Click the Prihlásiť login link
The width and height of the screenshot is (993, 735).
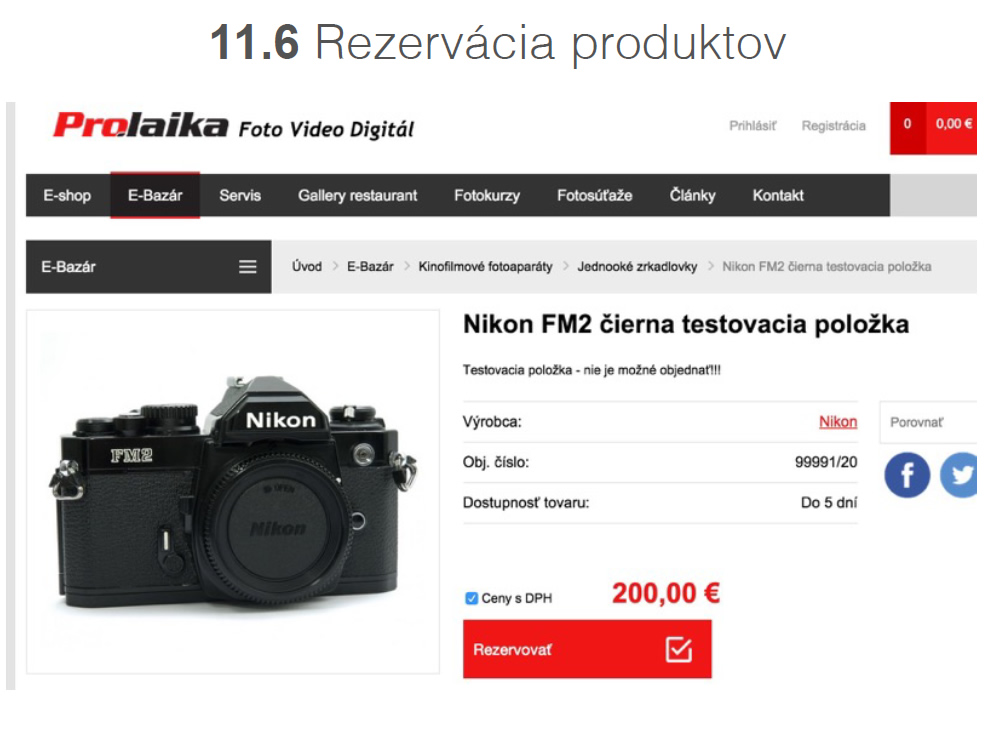click(752, 126)
